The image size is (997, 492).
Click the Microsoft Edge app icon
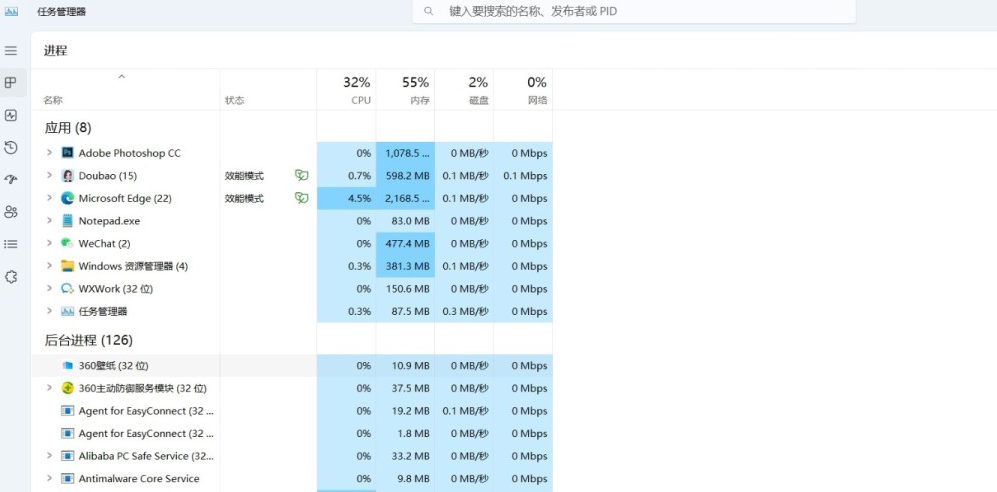point(67,198)
